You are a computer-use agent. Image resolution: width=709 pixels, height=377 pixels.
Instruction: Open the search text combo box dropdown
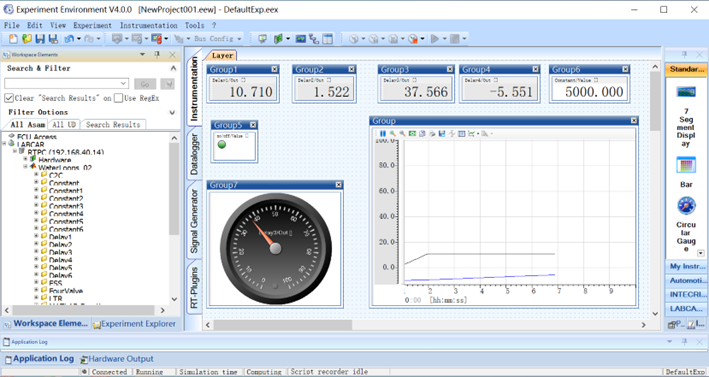123,84
